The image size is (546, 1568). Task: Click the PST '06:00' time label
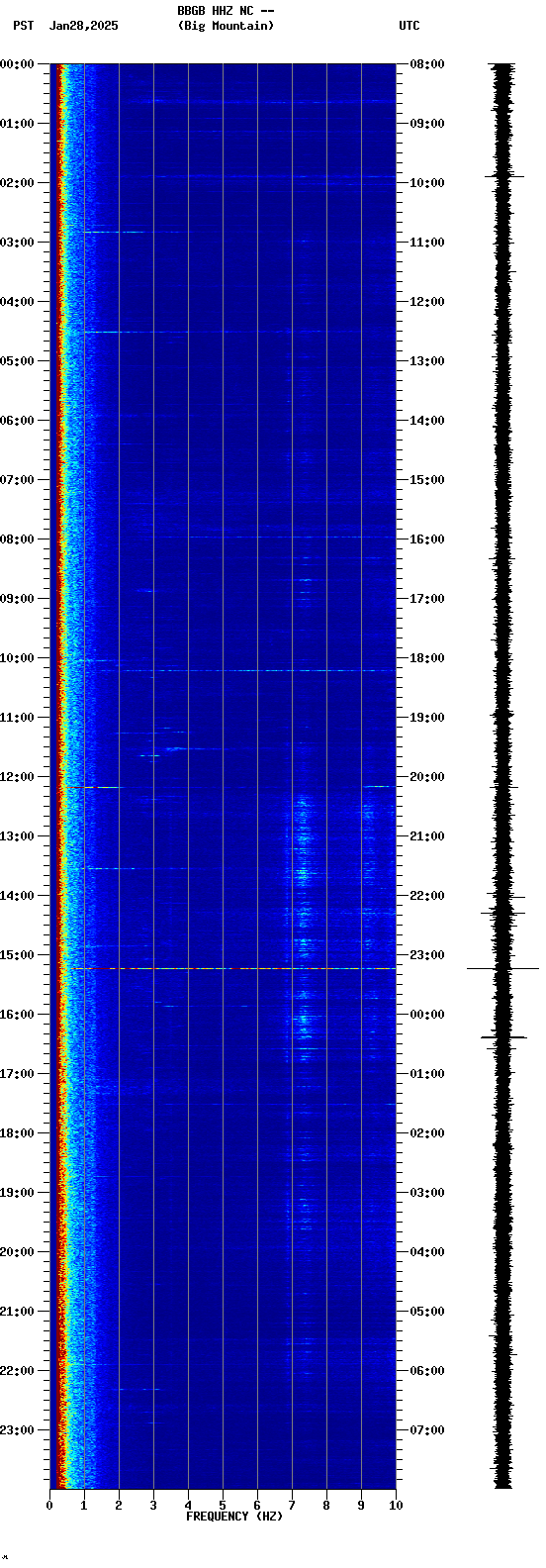click(17, 421)
